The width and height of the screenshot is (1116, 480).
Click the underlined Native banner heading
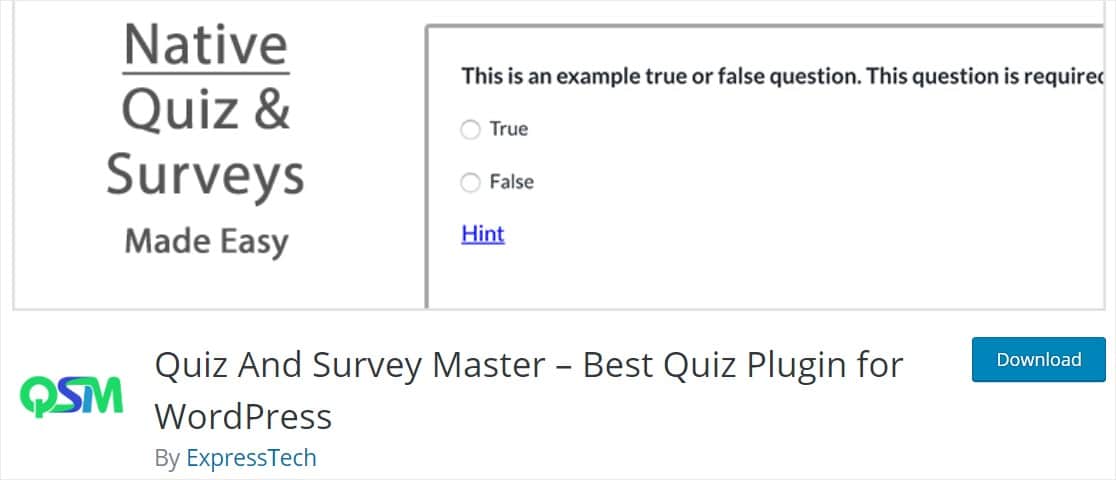click(206, 46)
